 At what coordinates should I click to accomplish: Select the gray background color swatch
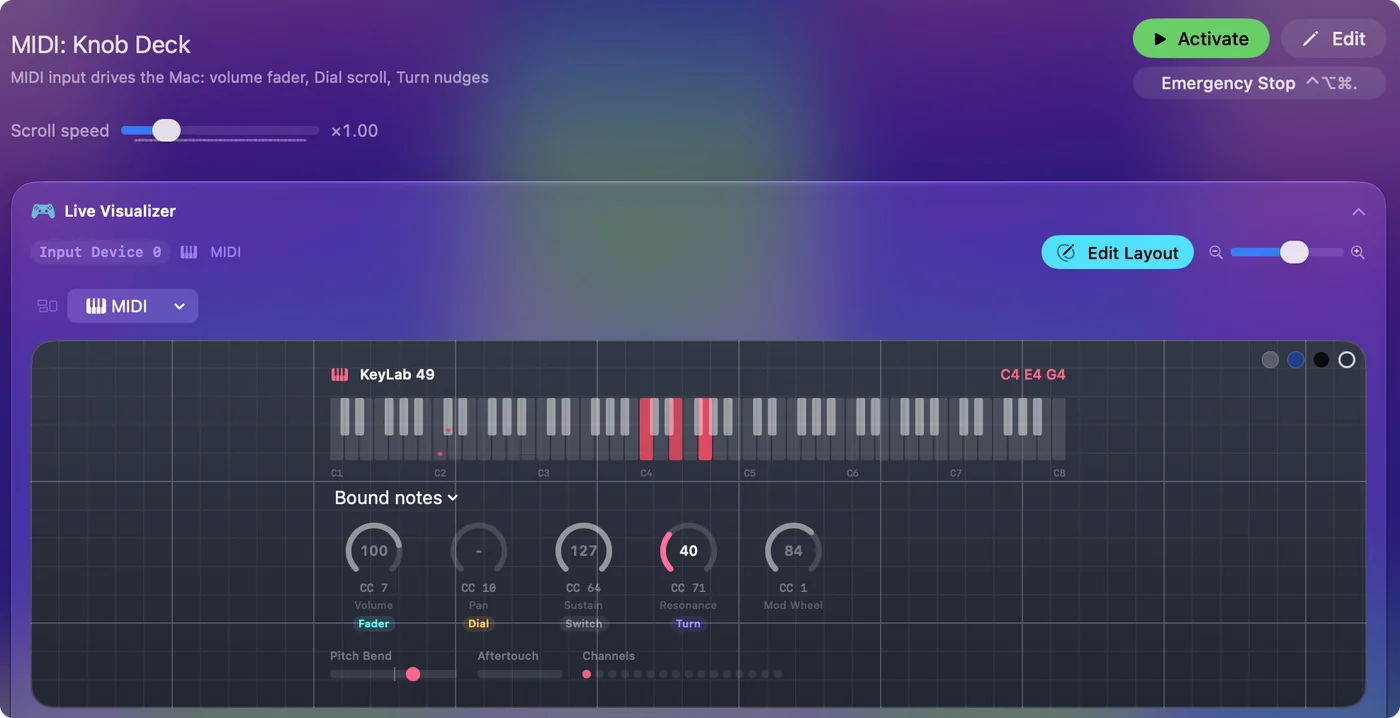(x=1270, y=360)
